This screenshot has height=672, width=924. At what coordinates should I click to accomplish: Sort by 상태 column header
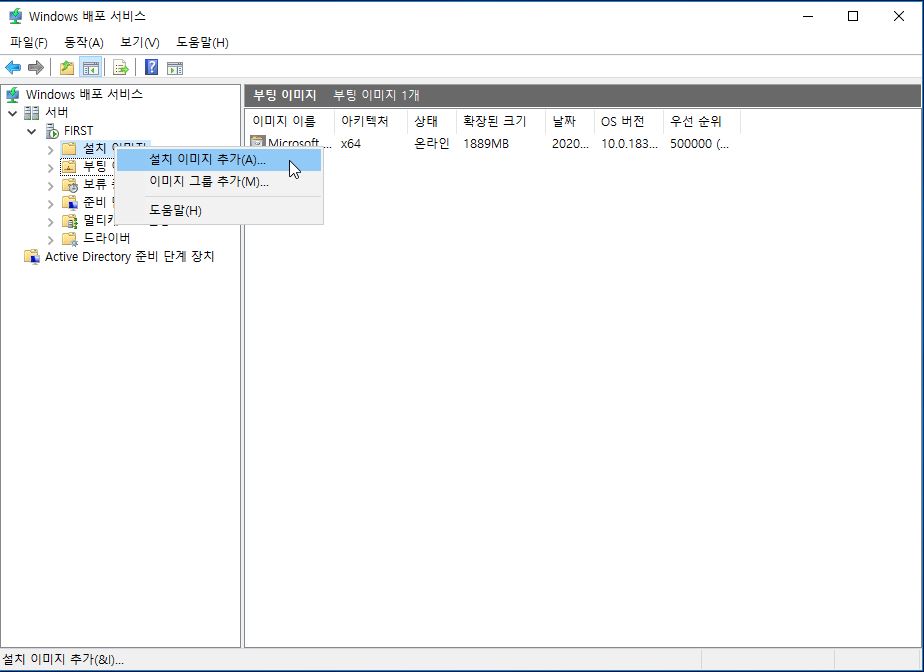pyautogui.click(x=432, y=121)
